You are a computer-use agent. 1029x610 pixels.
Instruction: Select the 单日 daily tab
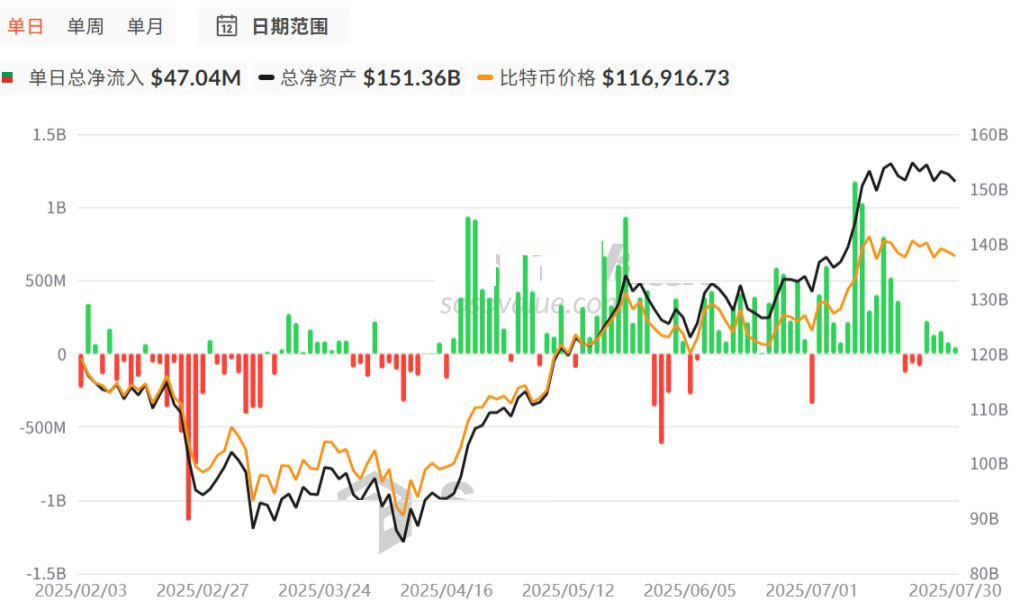point(26,26)
